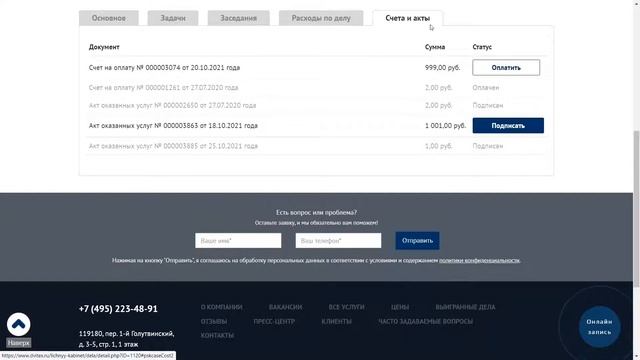Open ВЫИГРАННЫЕ ДЕЛА footer link
Viewport: 640px width, 360px height.
[x=465, y=307]
